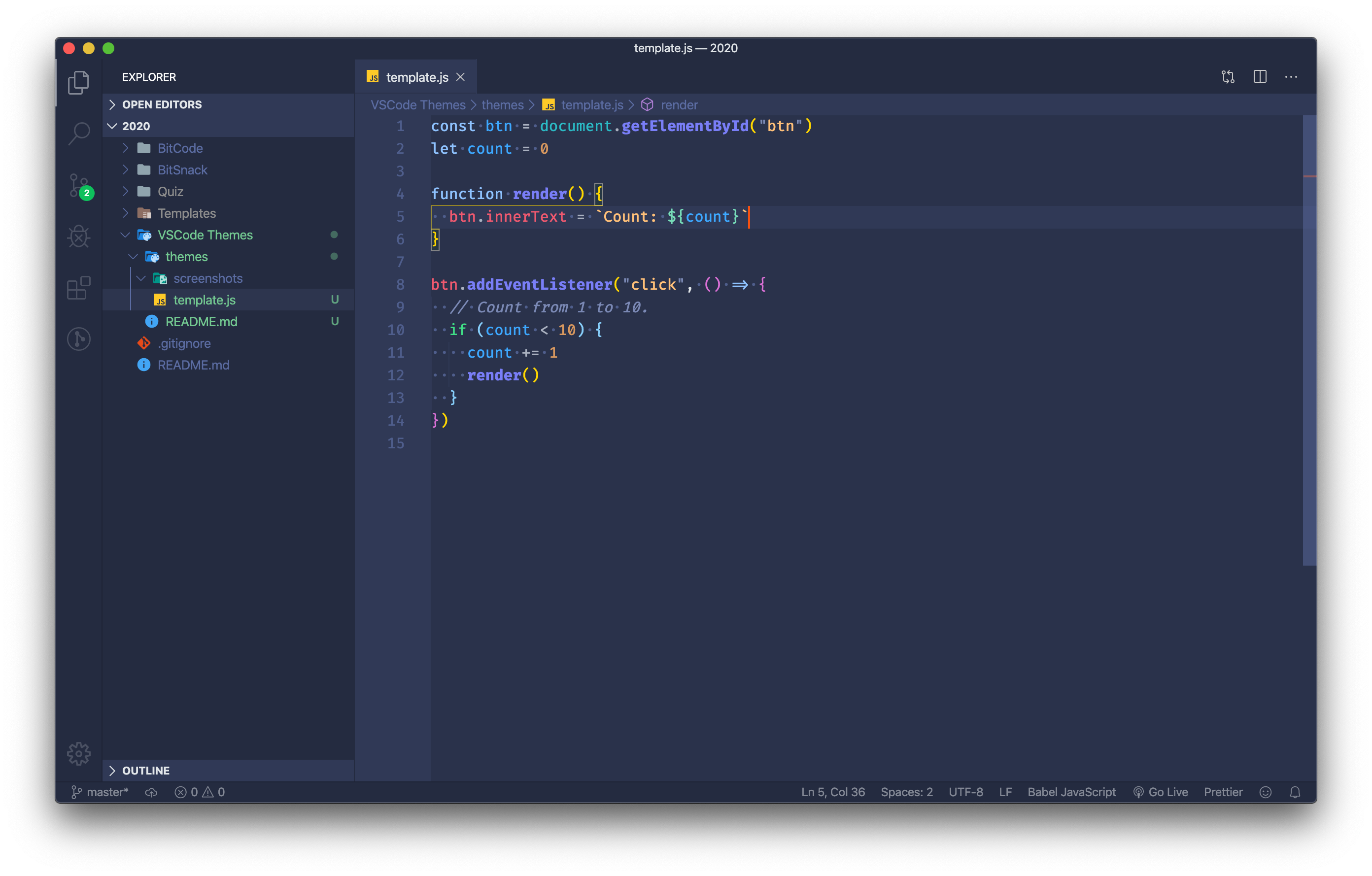Open the Extensions view icon
The height and width of the screenshot is (876, 1372).
click(79, 288)
